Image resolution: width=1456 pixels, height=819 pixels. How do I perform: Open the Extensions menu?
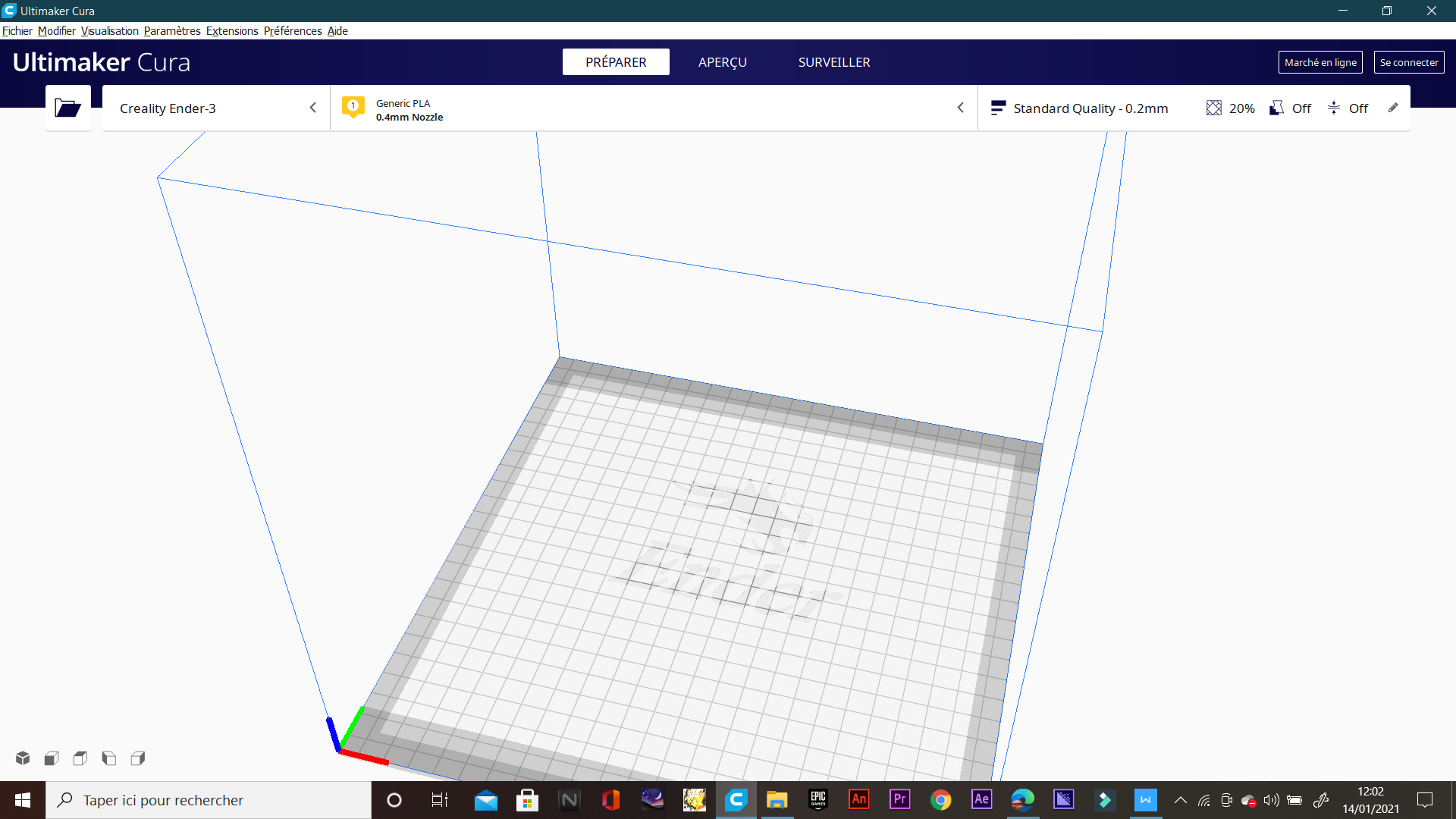[232, 31]
